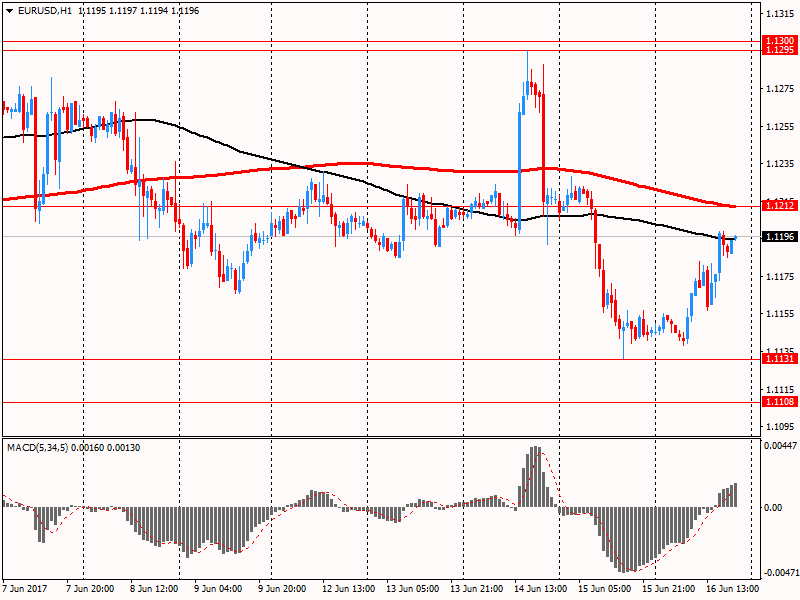This screenshot has height=600, width=800.
Task: Click the 7 Jun 20:00 time label
Action: pos(90,589)
